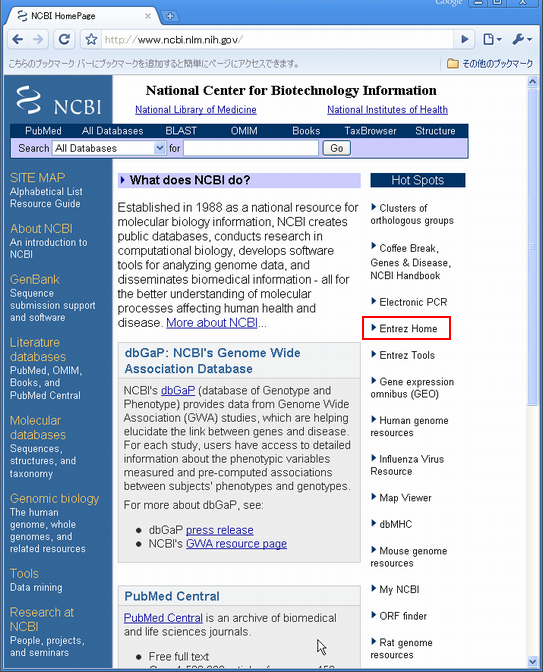Open All Databases in the navigation bar
The image size is (543, 672).
click(112, 131)
